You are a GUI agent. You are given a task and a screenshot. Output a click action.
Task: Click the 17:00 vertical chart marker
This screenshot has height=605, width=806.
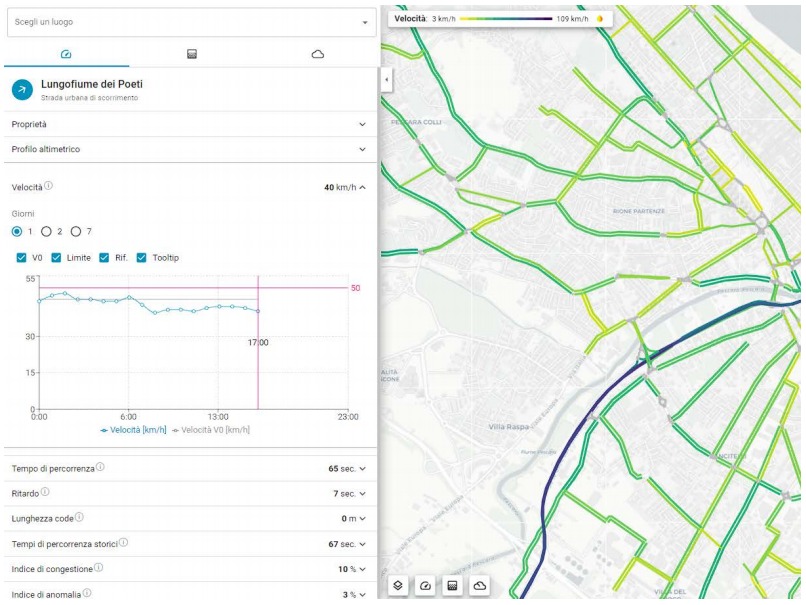(x=258, y=342)
